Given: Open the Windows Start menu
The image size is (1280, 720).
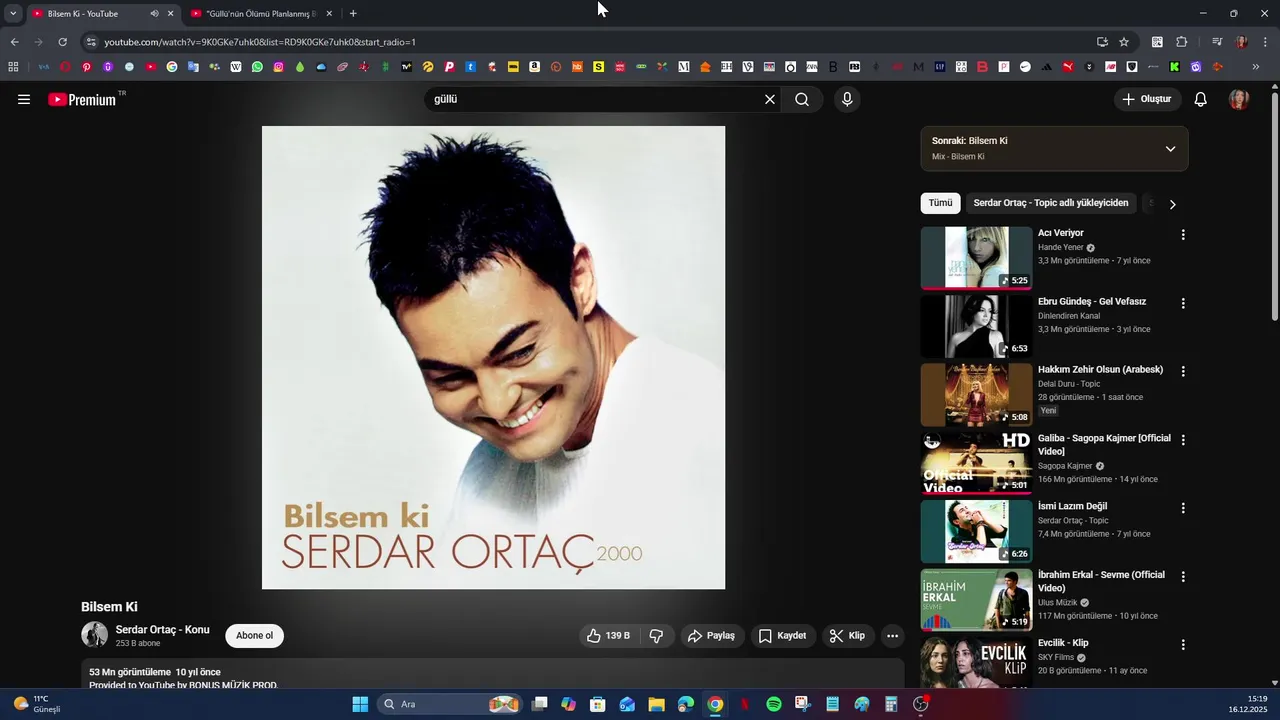Looking at the screenshot, I should coord(360,704).
